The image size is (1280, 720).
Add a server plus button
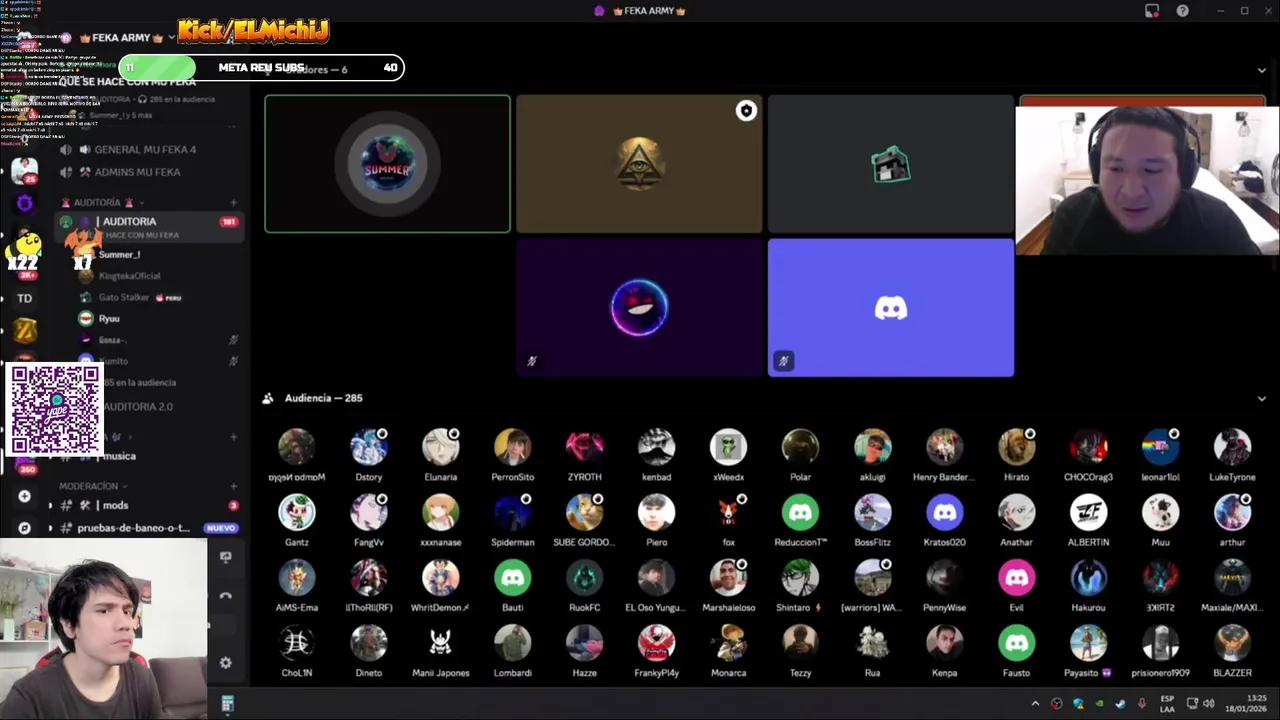click(x=24, y=496)
